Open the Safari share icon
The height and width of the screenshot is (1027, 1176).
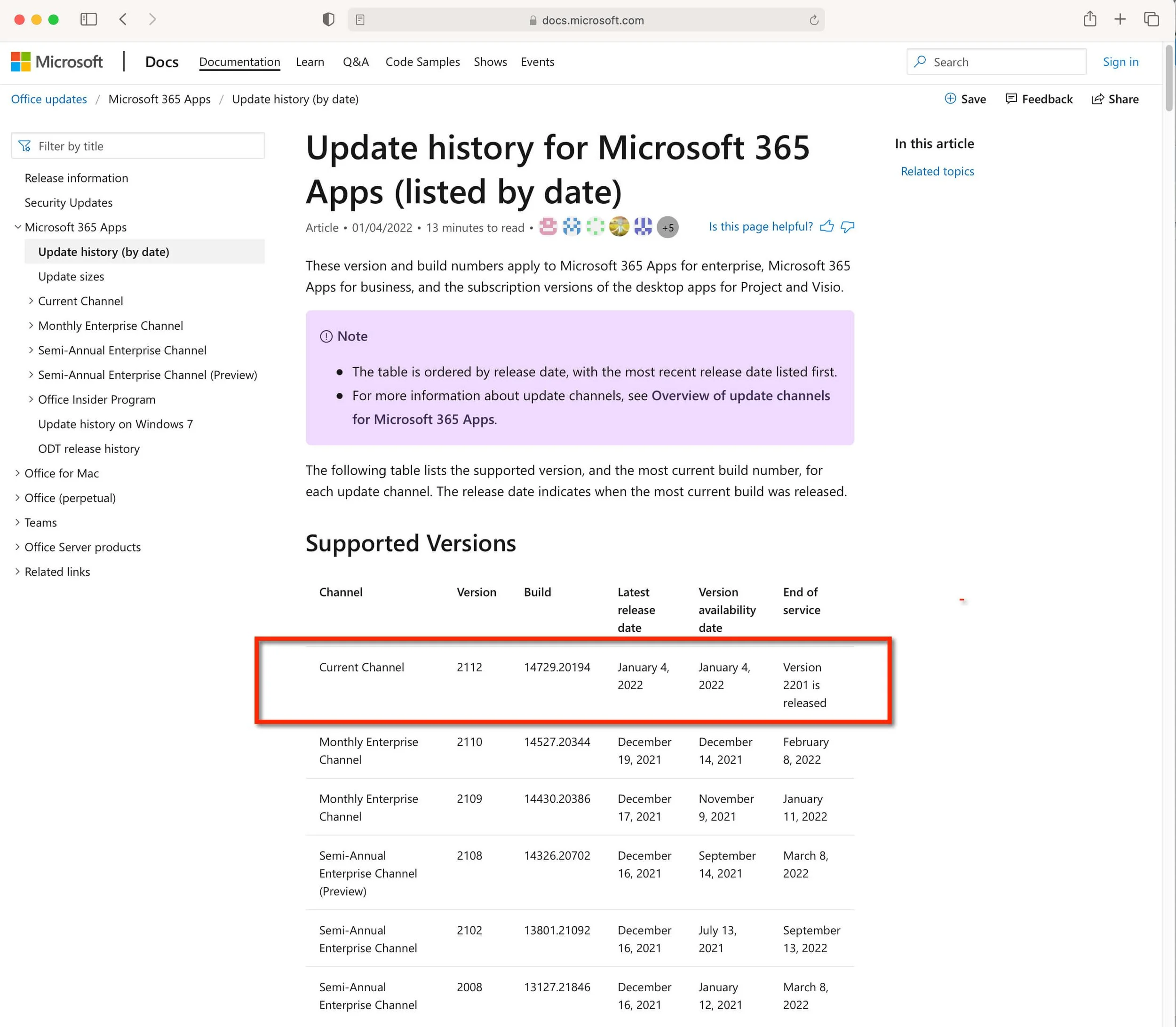(x=1090, y=19)
